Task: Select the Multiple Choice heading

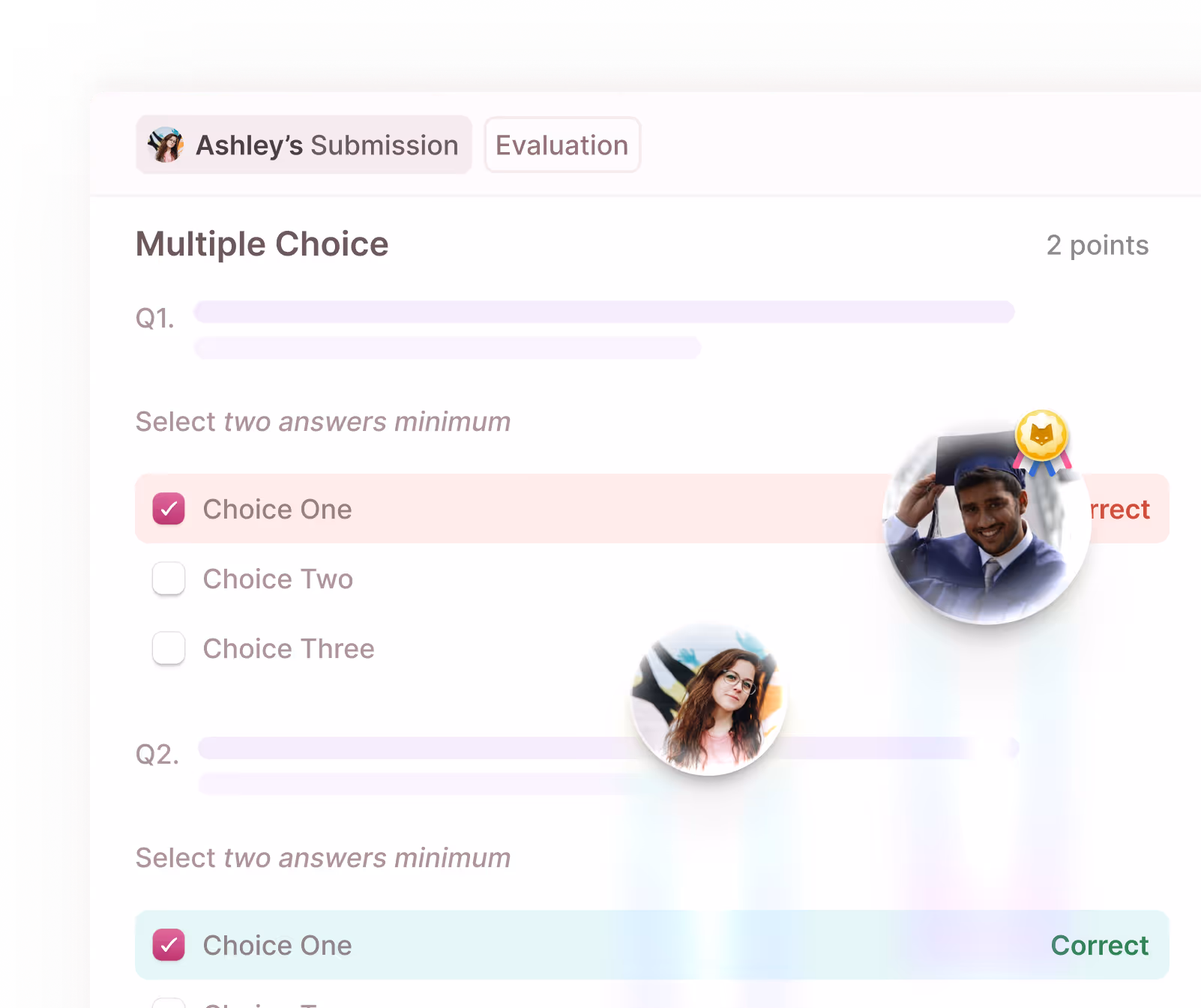Action: tap(262, 244)
